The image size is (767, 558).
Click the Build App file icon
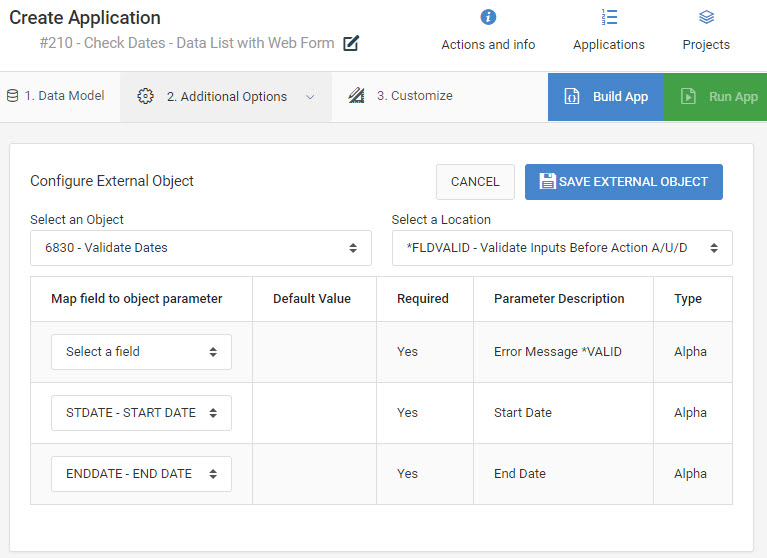(572, 96)
